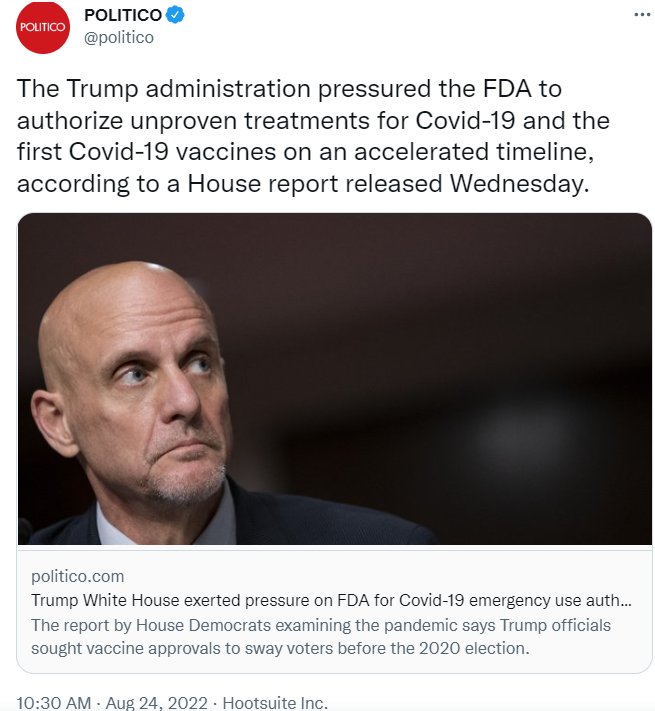Click the politico.com domain label
Viewport: 655px width, 711px height.
pos(78,576)
